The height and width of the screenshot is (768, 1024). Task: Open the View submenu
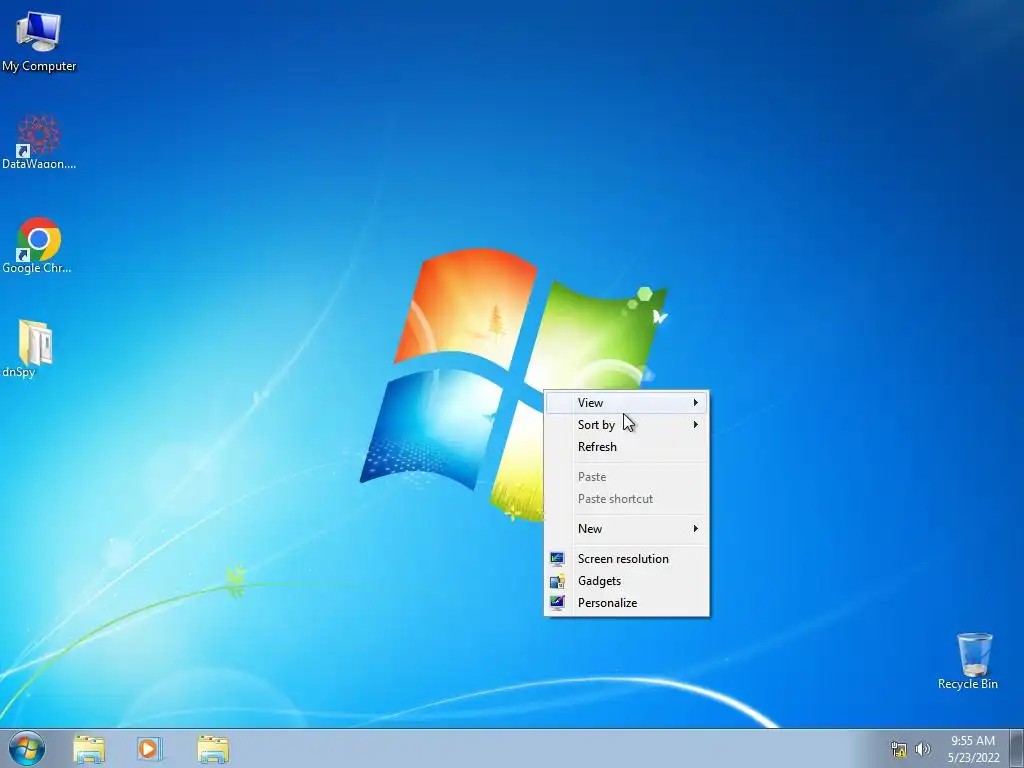click(x=626, y=402)
